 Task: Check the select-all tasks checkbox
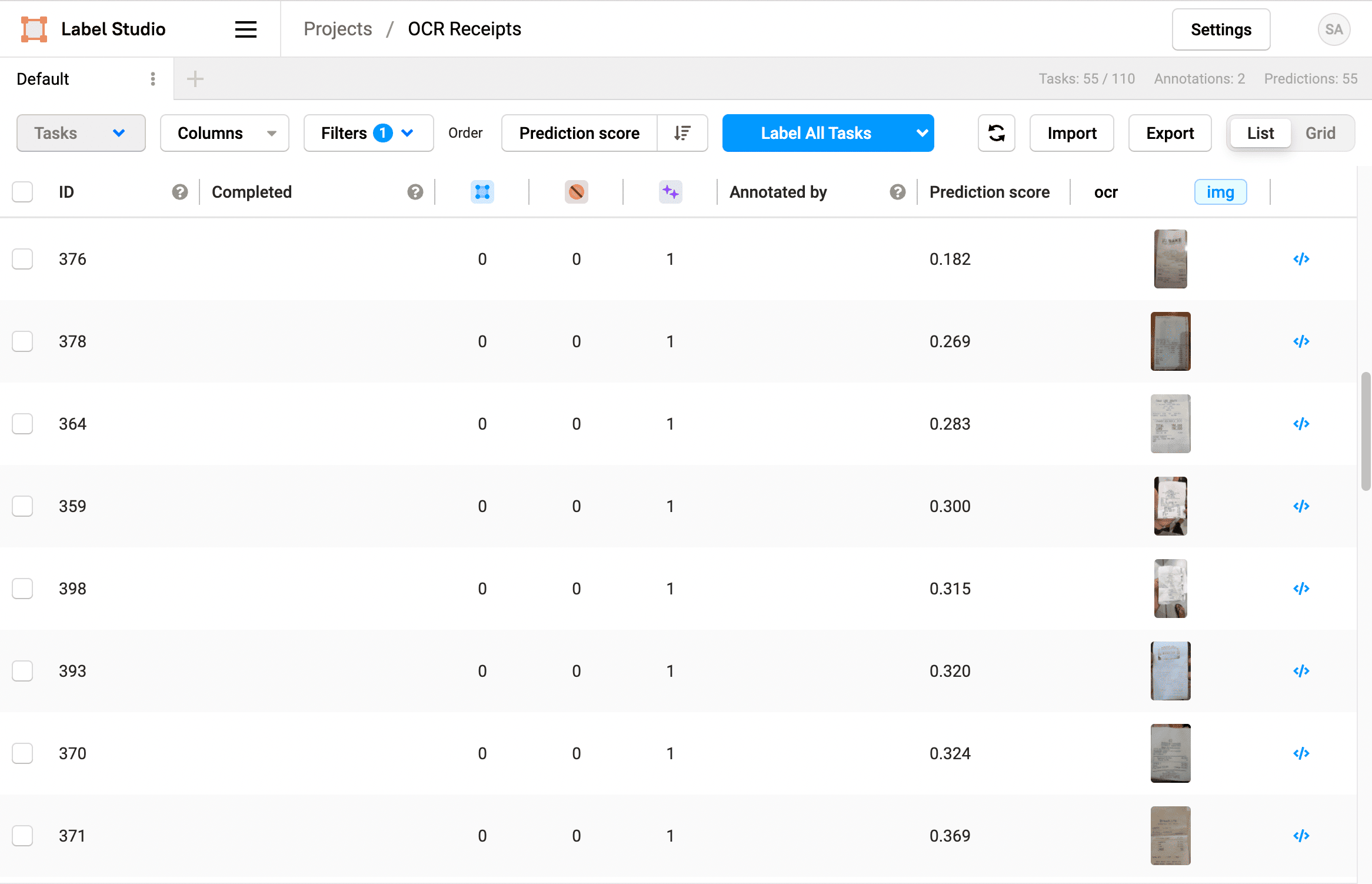[22, 192]
